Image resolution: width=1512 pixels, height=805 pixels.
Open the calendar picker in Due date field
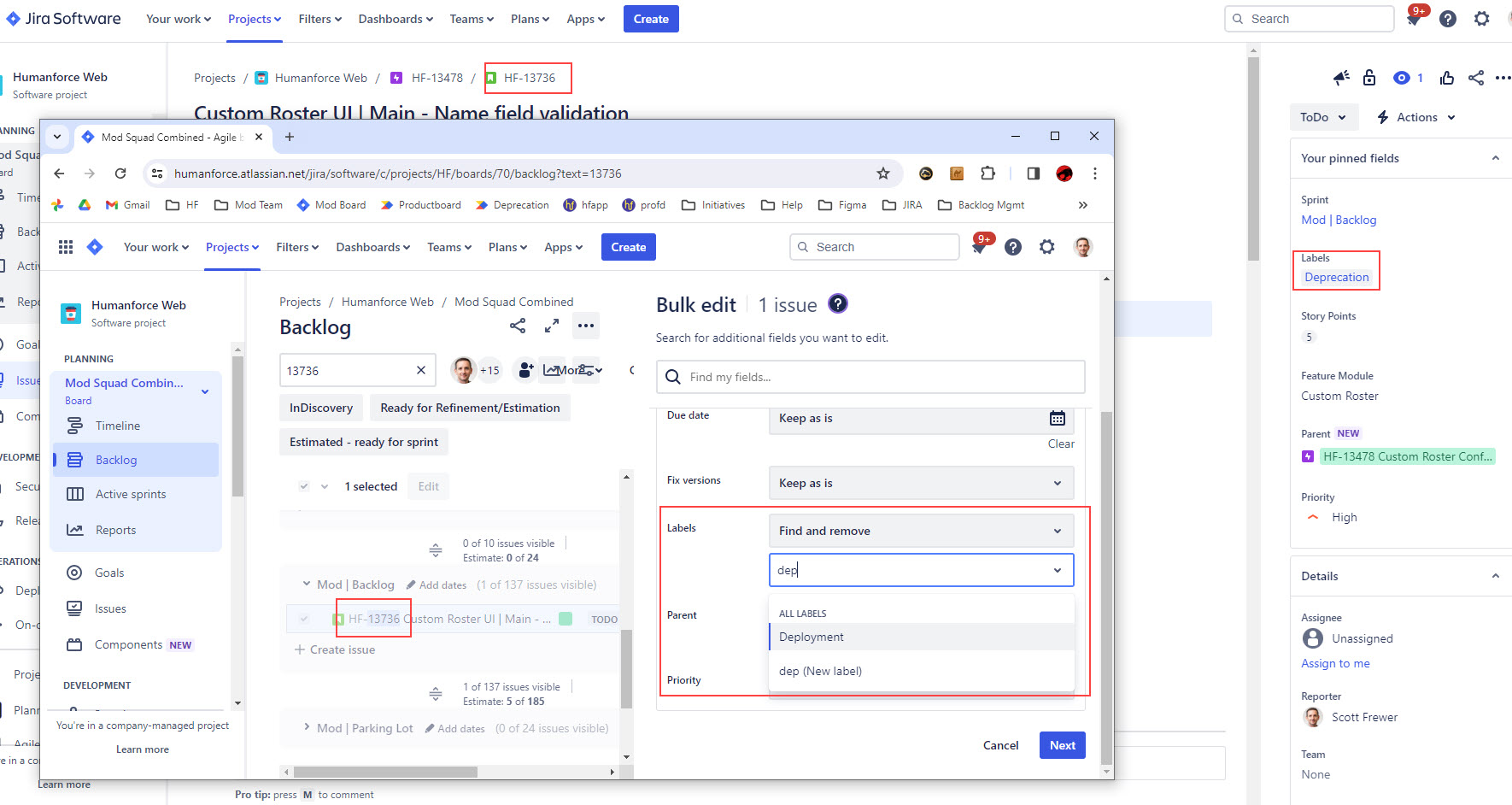(1057, 418)
